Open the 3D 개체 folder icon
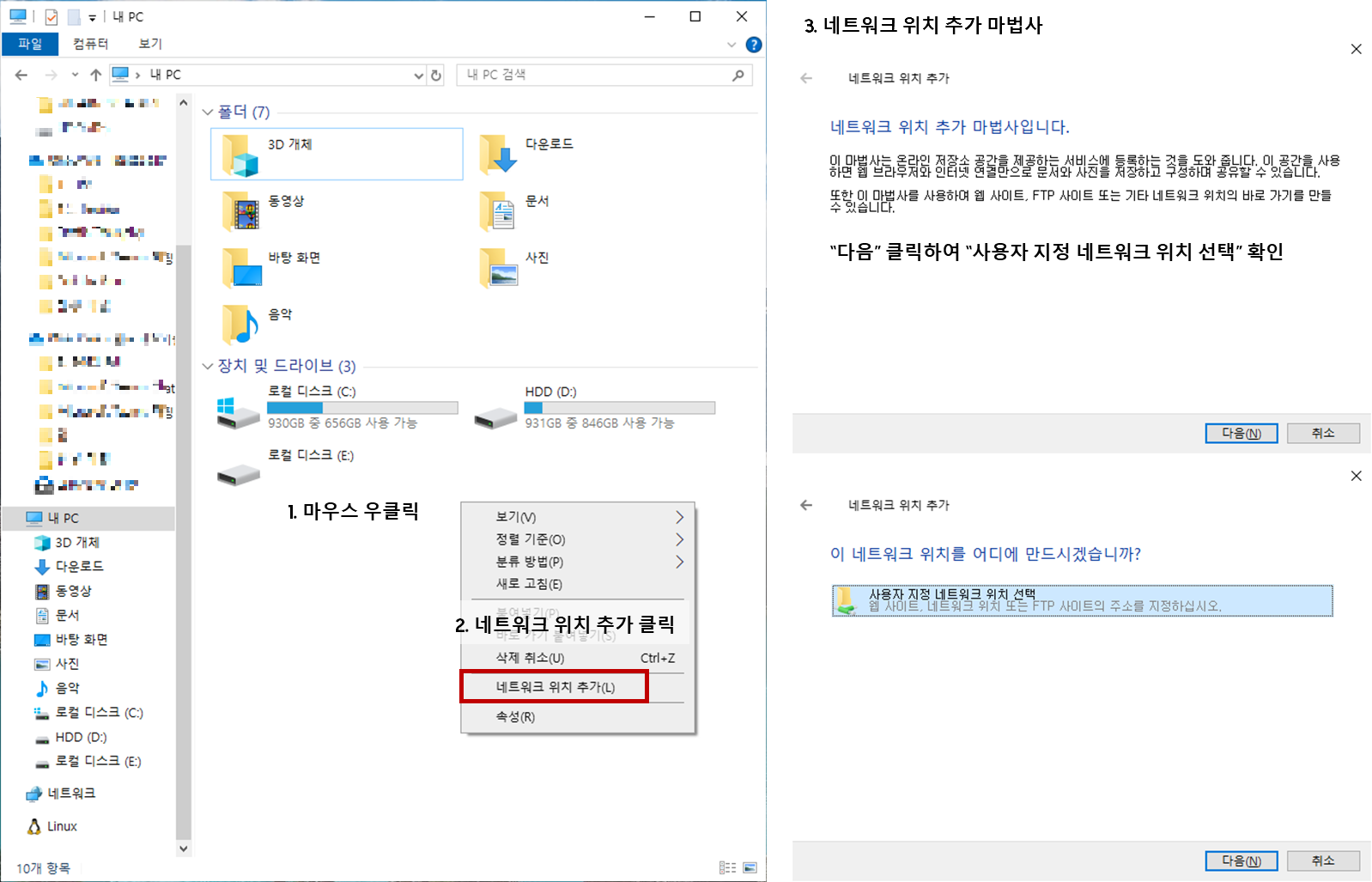This screenshot has width=1372, height=882. [240, 155]
